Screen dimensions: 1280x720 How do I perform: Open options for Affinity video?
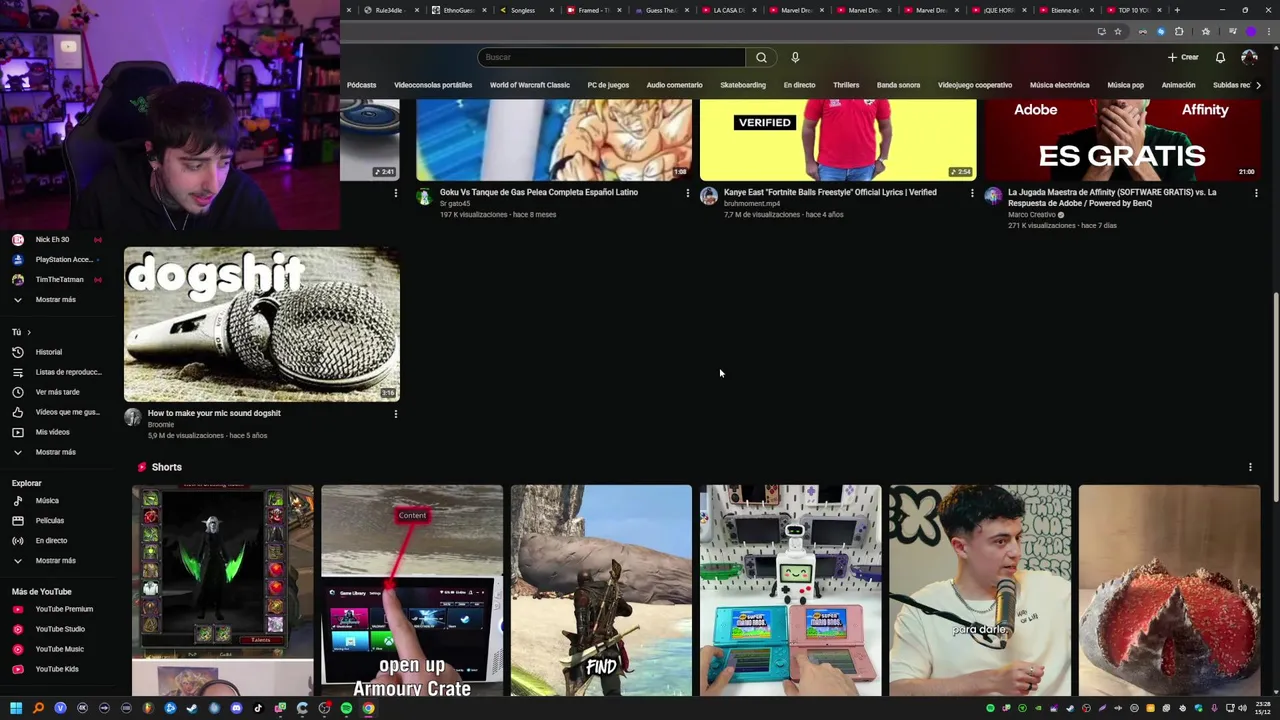pos(1256,193)
